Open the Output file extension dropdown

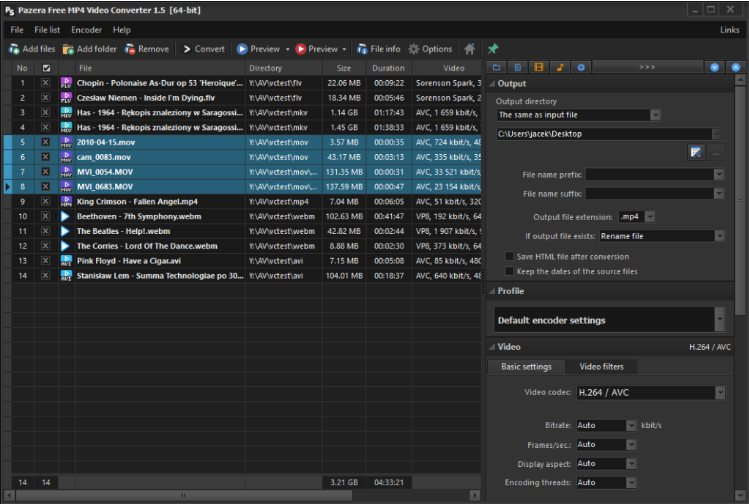650,217
